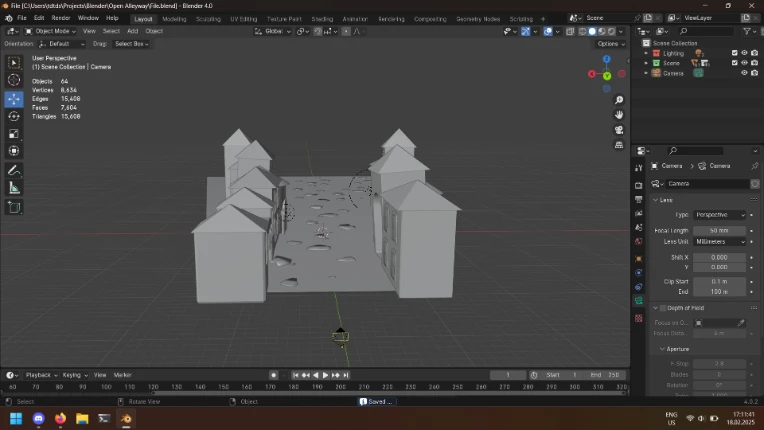Switch to the Shading workspace tab
The image size is (764, 430).
(322, 19)
